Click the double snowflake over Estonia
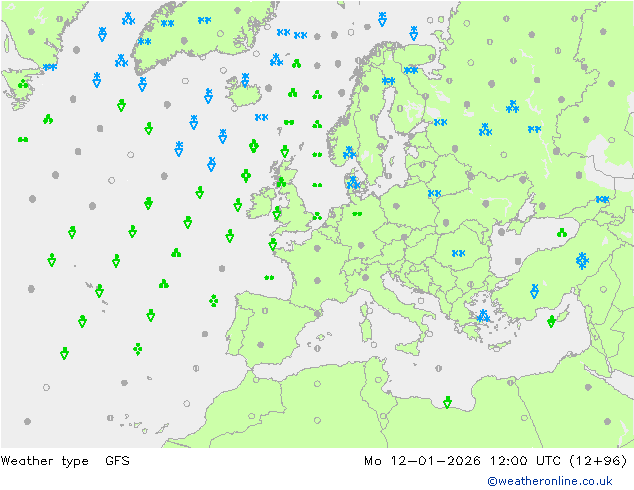This screenshot has height=490, width=634. coord(440,122)
